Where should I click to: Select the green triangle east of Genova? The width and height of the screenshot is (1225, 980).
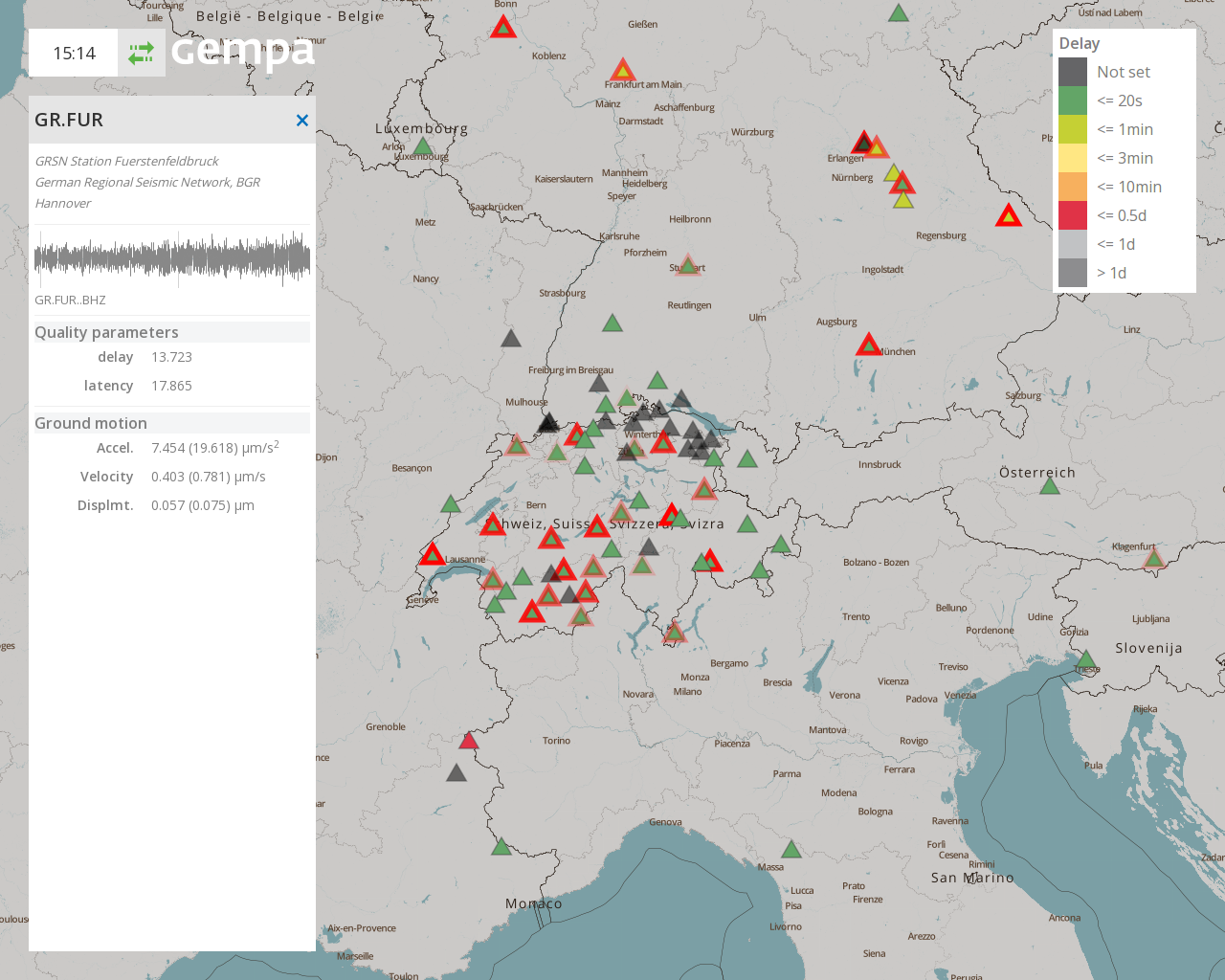click(791, 849)
